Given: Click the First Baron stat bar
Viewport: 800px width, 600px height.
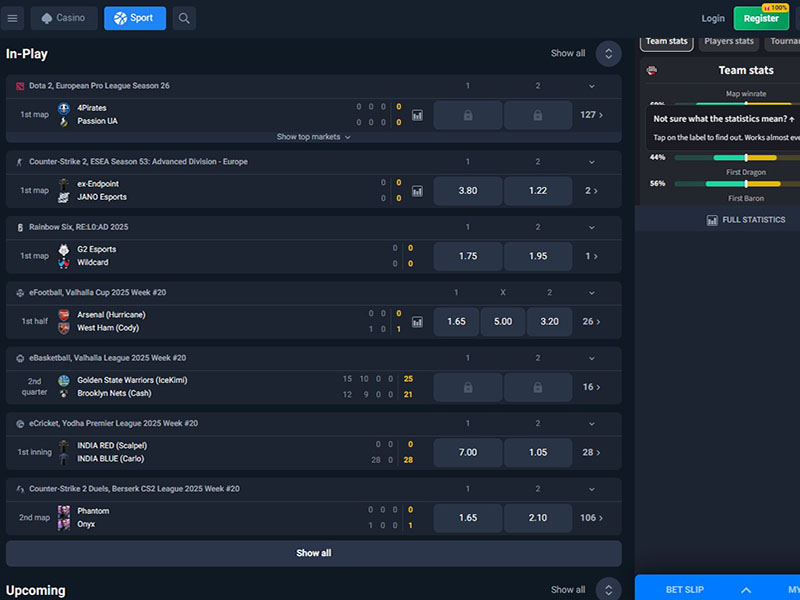Looking at the screenshot, I should (x=737, y=184).
